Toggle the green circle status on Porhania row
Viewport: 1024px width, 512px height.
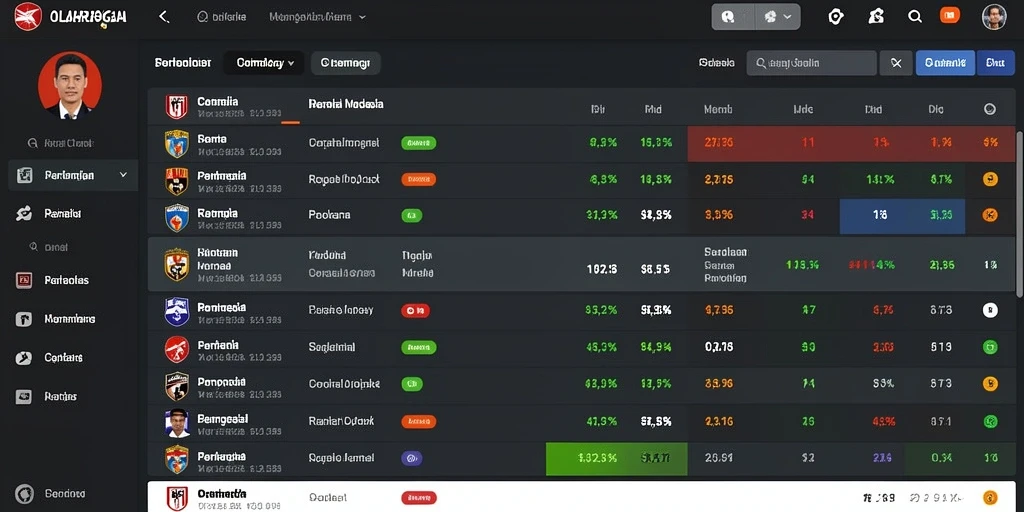click(990, 347)
